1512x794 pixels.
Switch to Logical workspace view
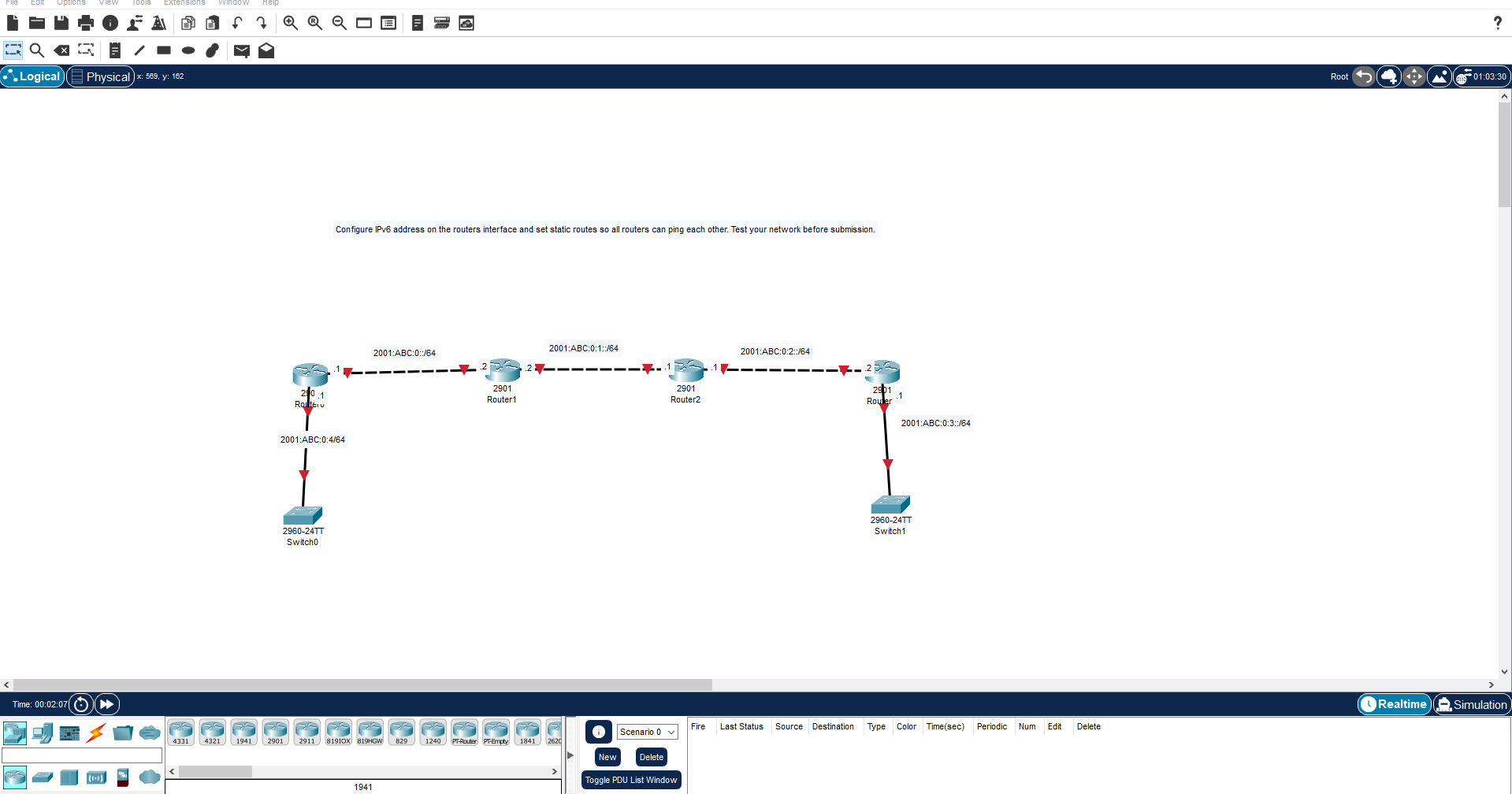click(32, 76)
